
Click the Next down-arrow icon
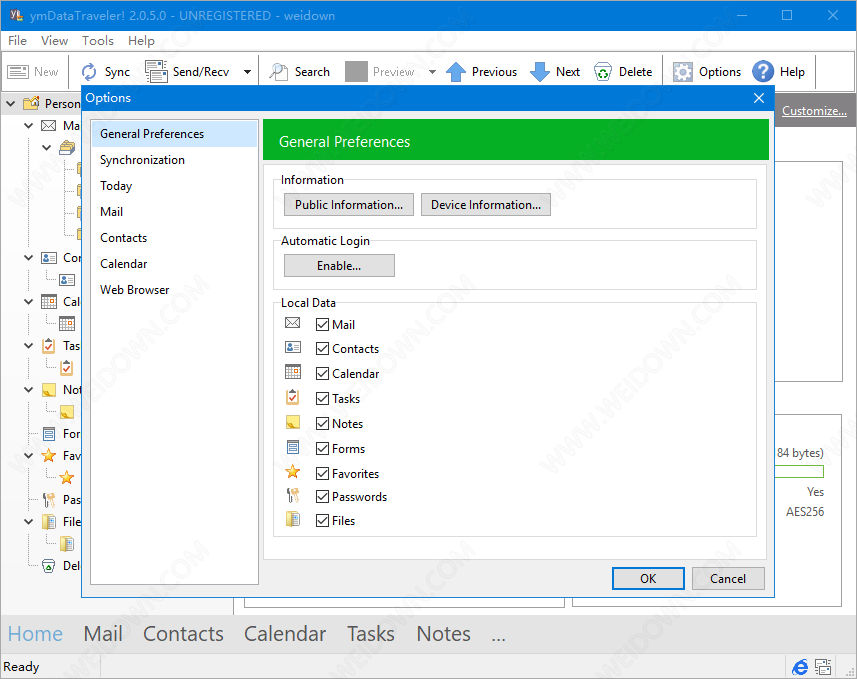(x=540, y=72)
